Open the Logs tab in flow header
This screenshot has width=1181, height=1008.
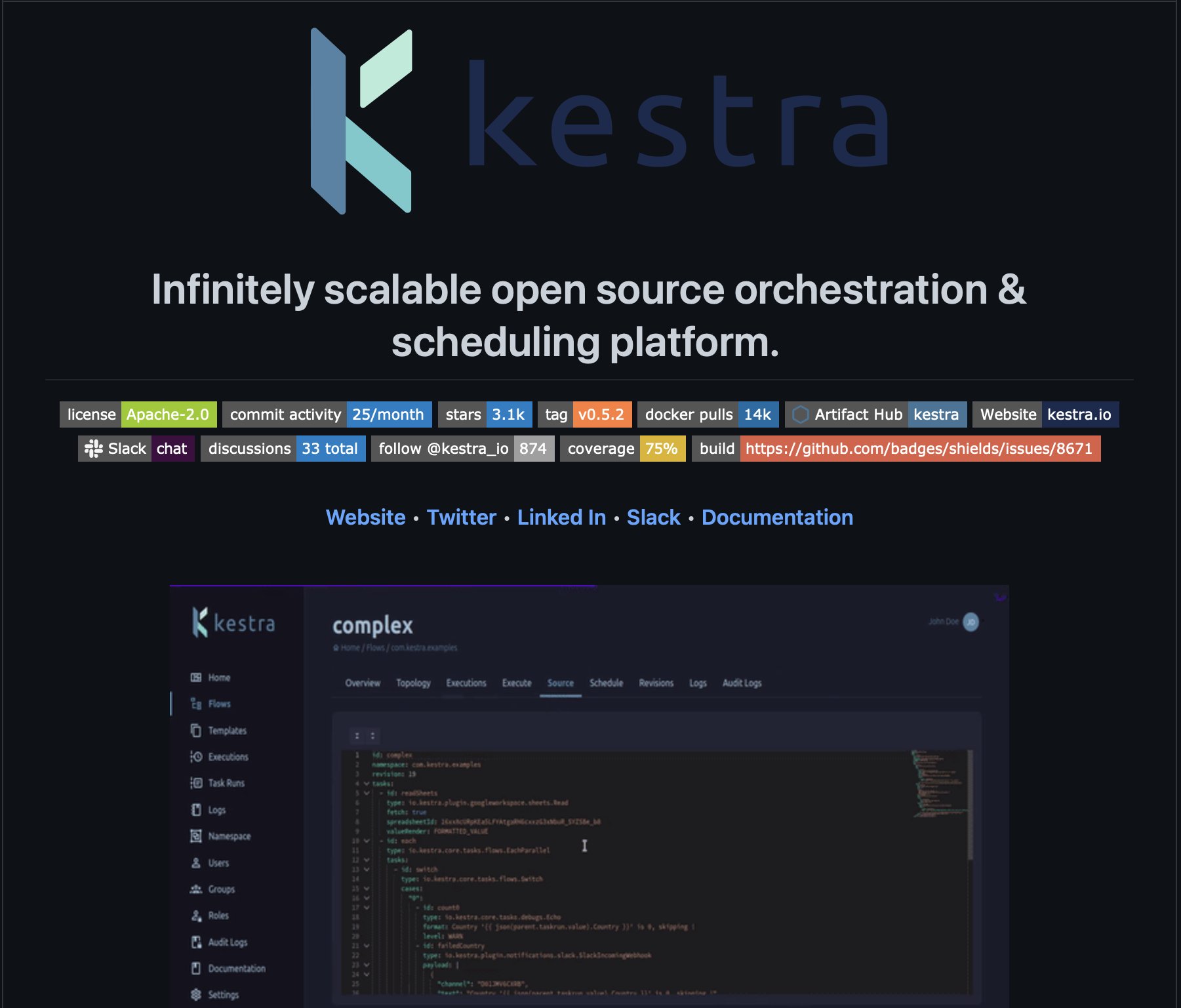click(698, 683)
